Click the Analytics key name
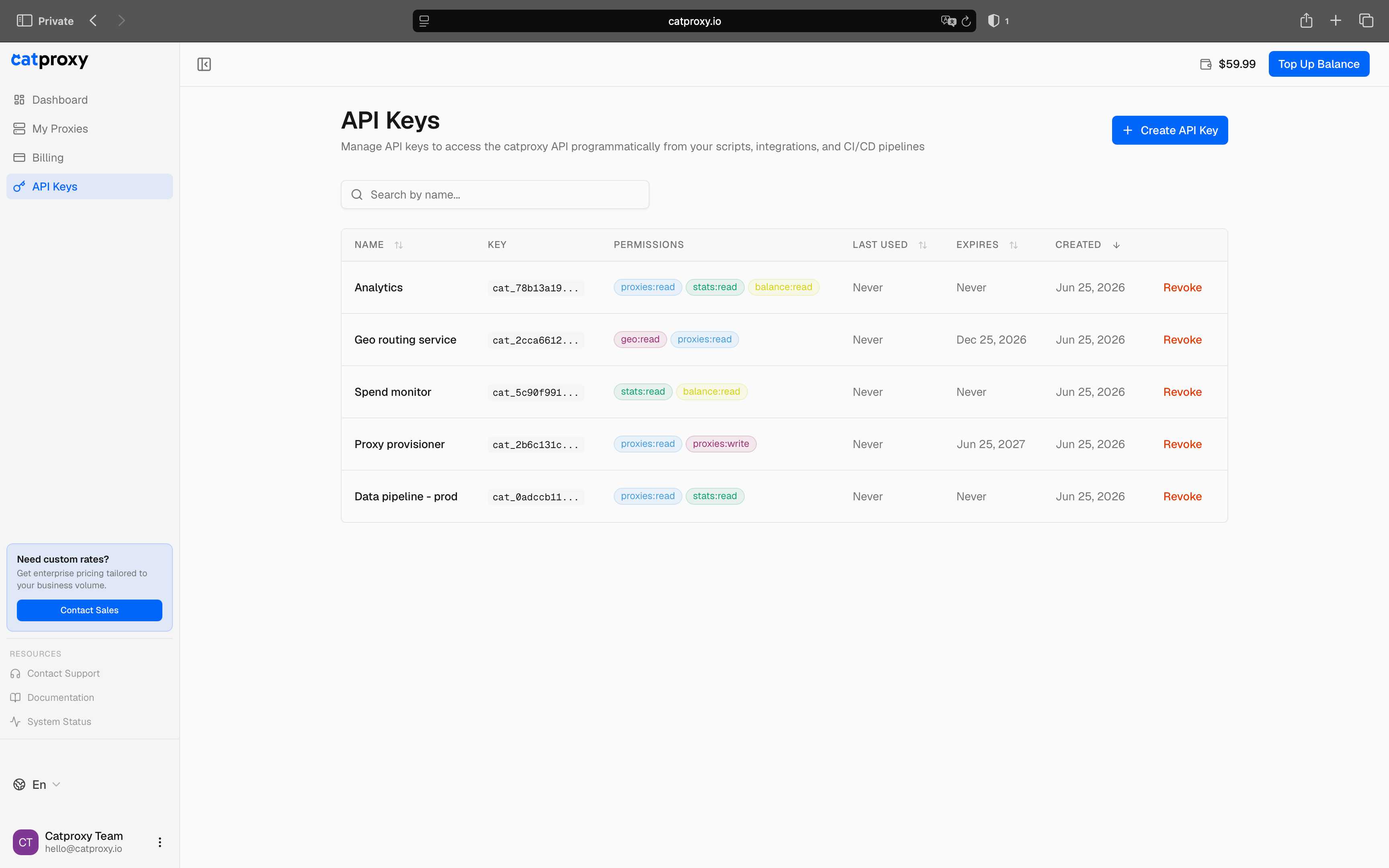This screenshot has width=1389, height=868. pyautogui.click(x=379, y=288)
